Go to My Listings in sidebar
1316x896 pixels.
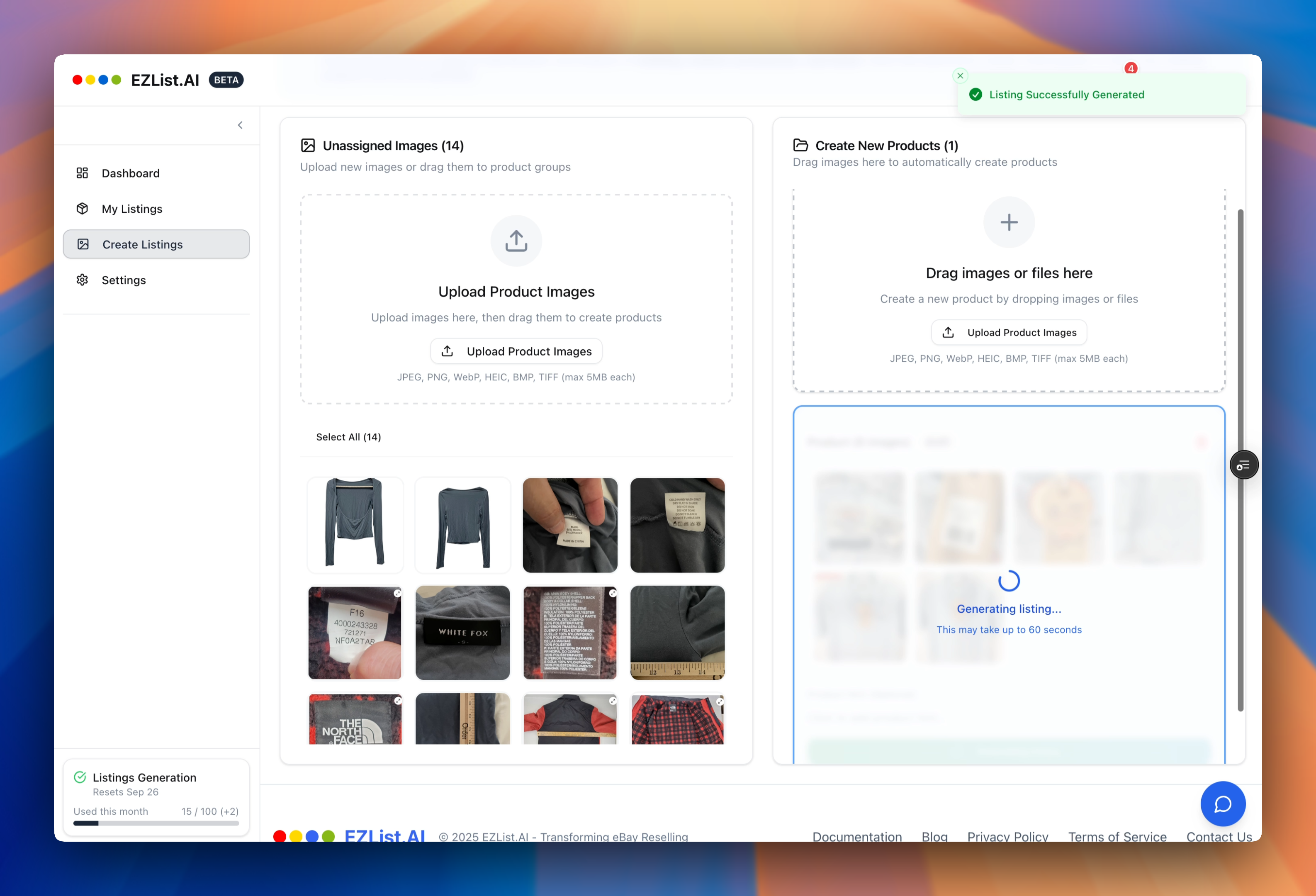[x=131, y=209]
